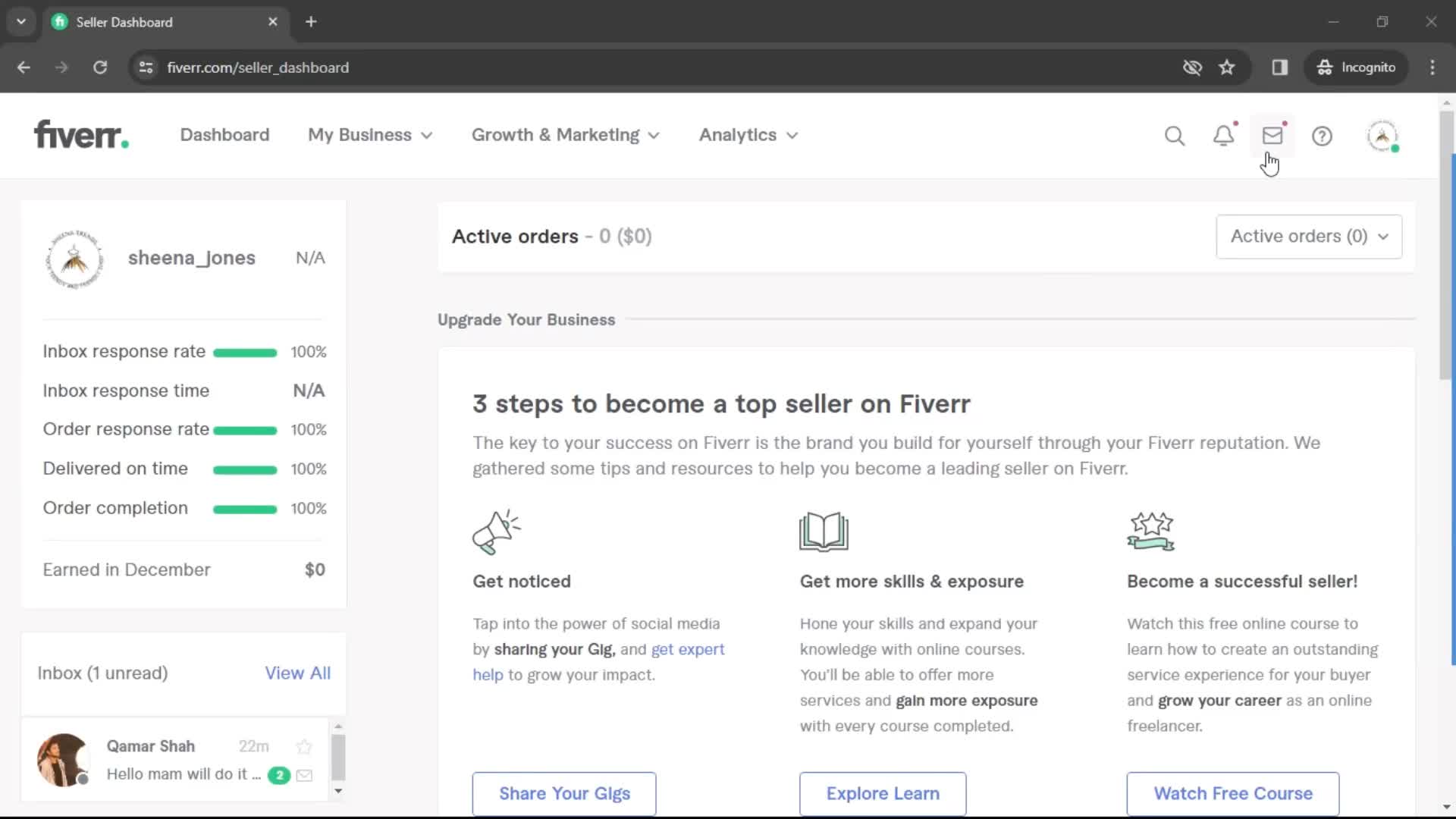This screenshot has width=1456, height=819.
Task: Select the Analytics menu tab
Action: point(749,134)
